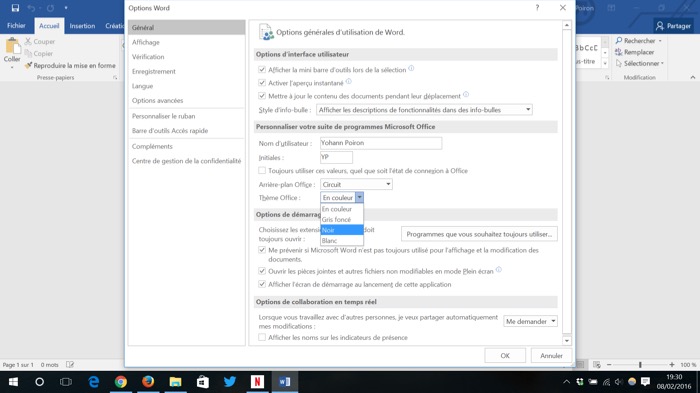
Task: Click the Sélectionner cursor icon
Action: (x=619, y=63)
